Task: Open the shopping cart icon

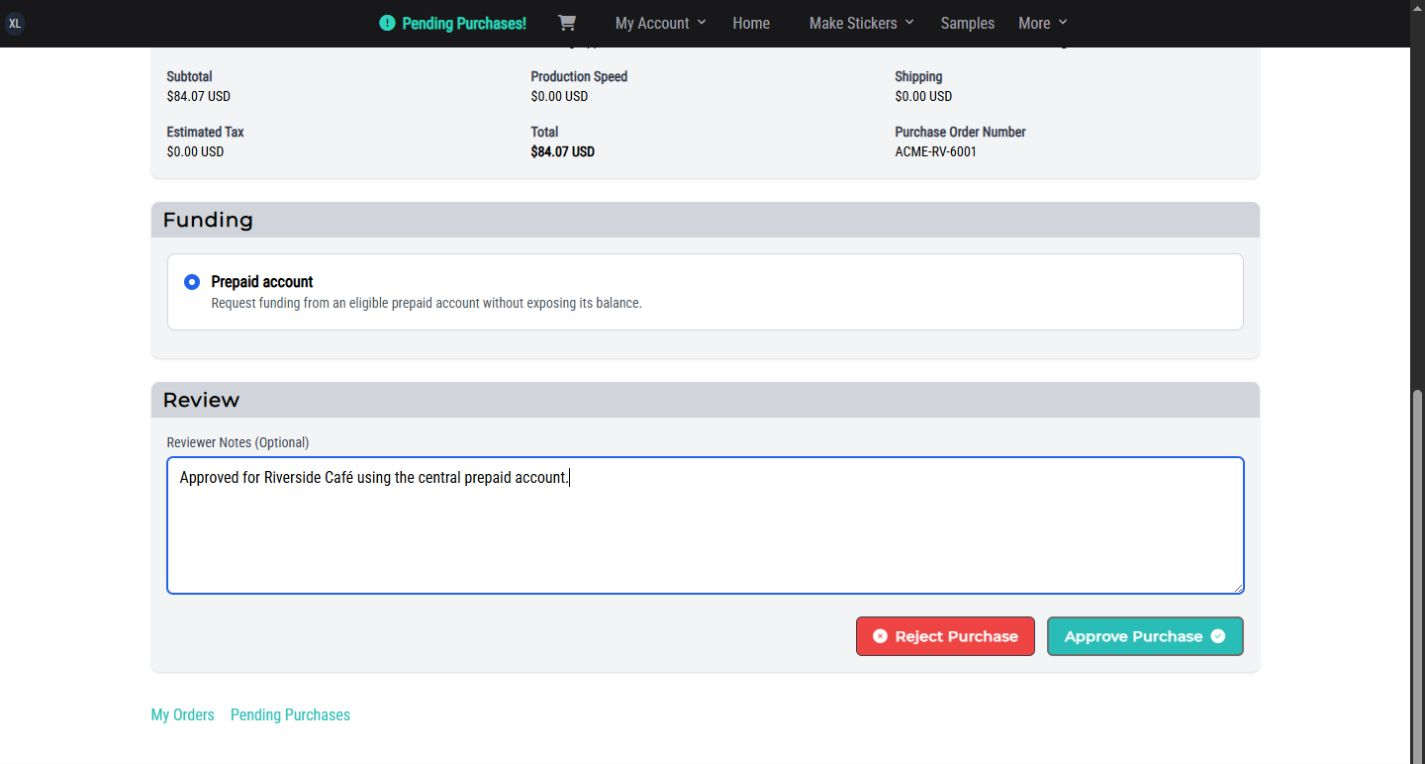Action: pyautogui.click(x=567, y=23)
